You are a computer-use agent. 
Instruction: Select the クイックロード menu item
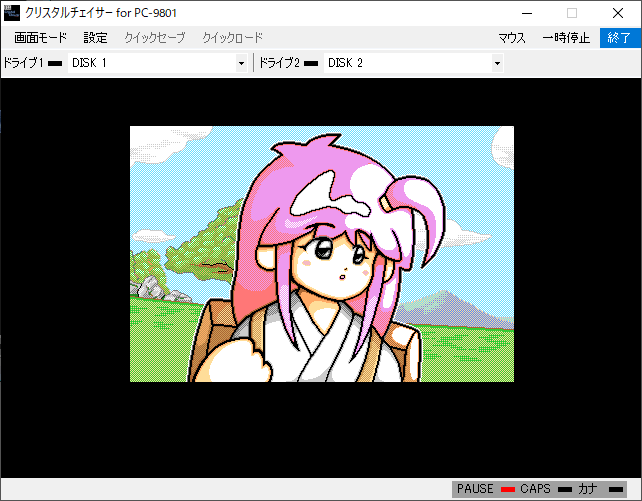click(x=232, y=38)
